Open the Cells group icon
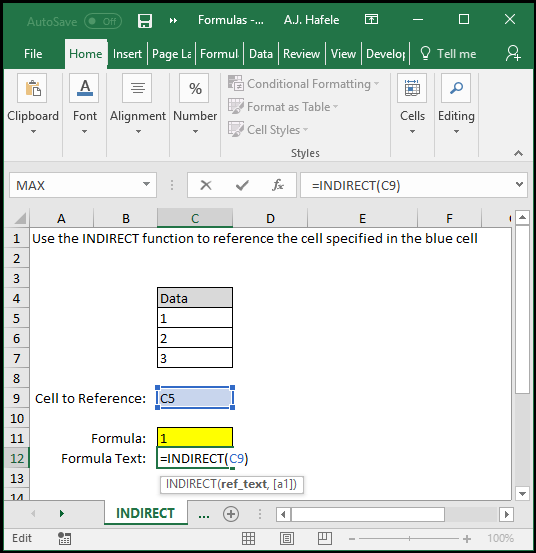Viewport: 536px width, 553px height. point(412,88)
